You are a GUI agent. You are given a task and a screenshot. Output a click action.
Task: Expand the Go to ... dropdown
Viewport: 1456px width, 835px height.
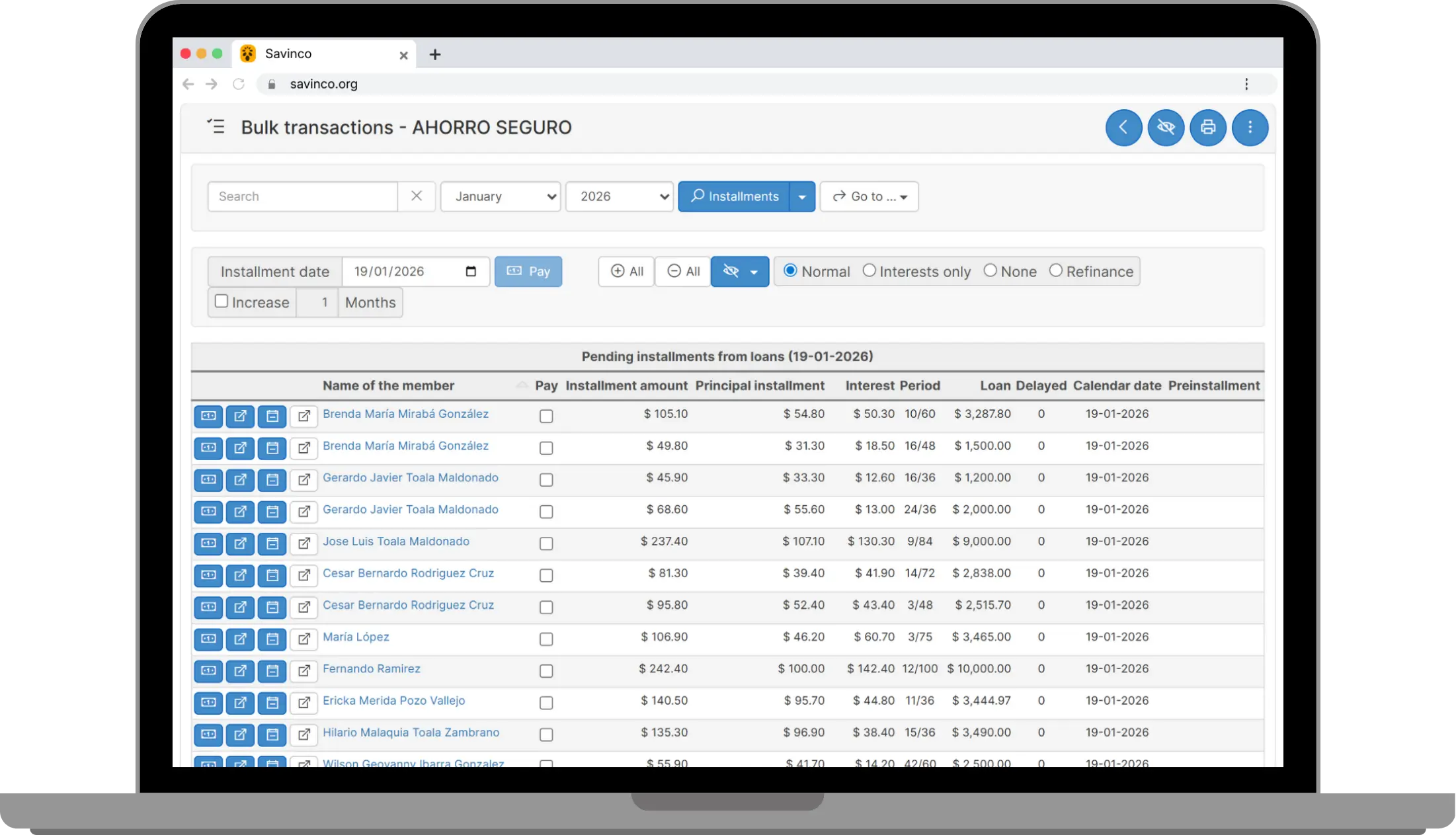(868, 196)
